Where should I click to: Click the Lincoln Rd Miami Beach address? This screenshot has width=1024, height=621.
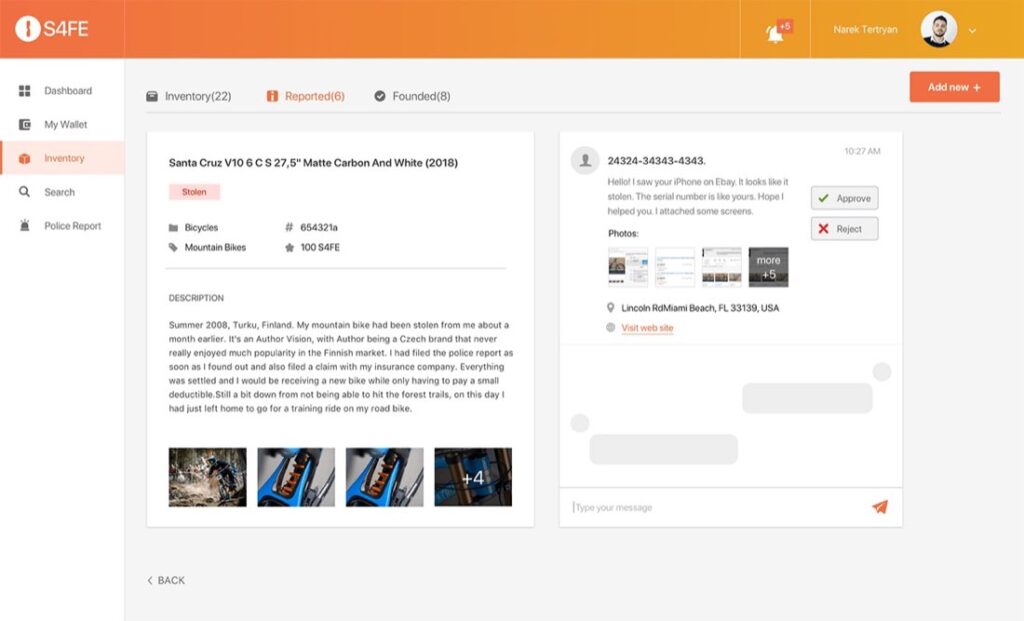[700, 308]
